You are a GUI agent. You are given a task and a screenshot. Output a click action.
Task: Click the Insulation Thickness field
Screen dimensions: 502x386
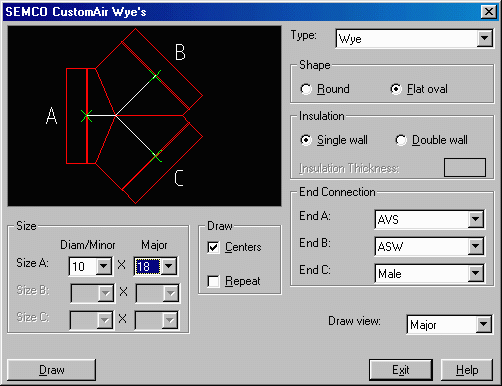(x=465, y=167)
